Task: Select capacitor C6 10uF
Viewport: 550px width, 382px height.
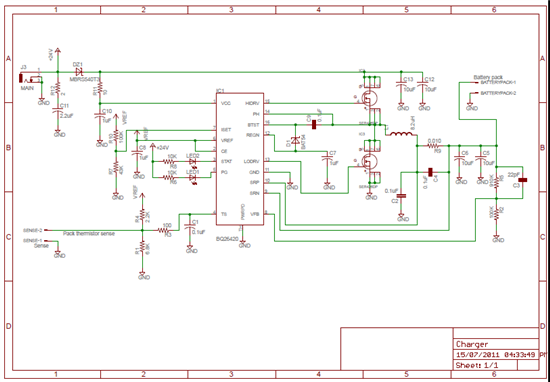Action: pyautogui.click(x=459, y=158)
